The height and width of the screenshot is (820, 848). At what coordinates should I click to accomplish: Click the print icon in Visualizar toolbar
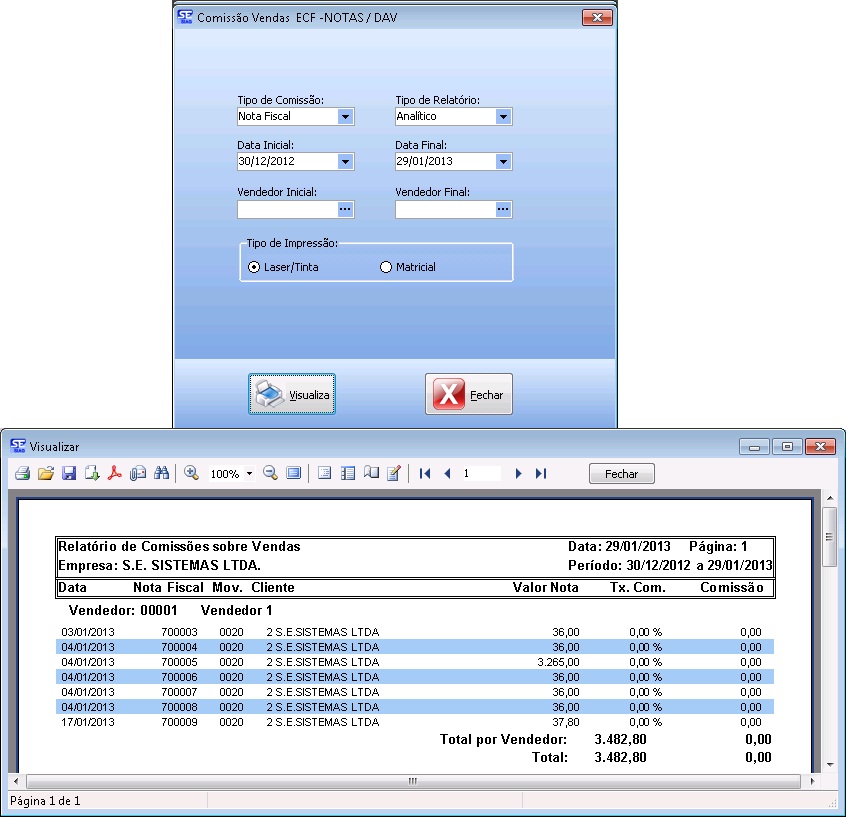22,474
